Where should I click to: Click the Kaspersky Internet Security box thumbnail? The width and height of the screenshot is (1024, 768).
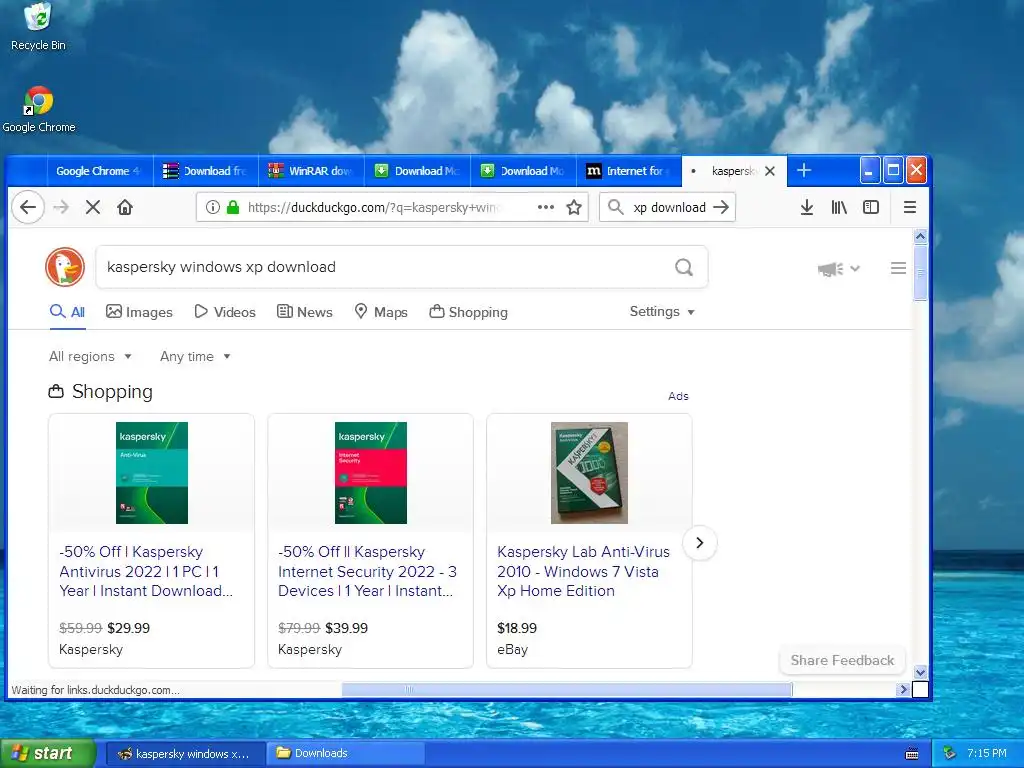370,473
